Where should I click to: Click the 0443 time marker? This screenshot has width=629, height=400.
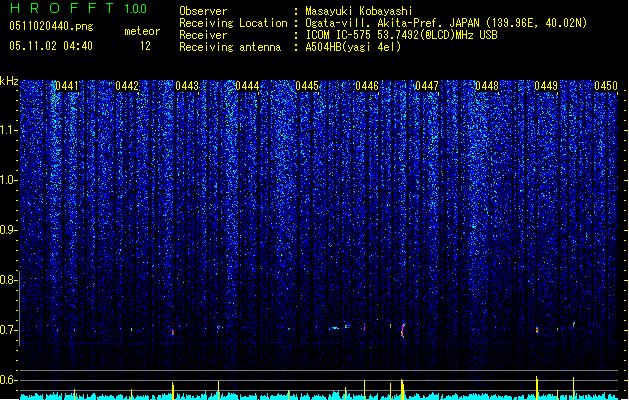coord(187,86)
